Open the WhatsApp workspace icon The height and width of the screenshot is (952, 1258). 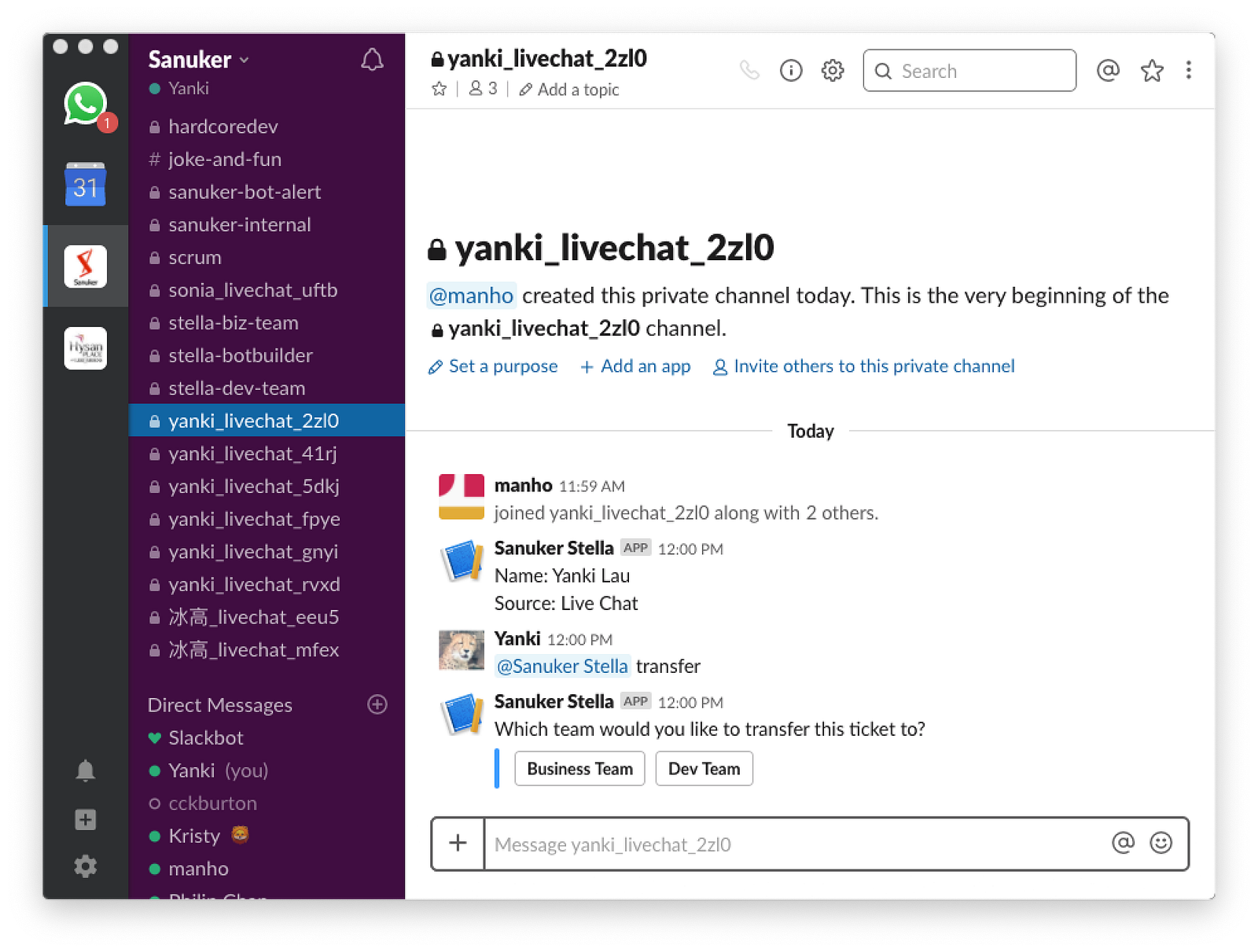(85, 104)
